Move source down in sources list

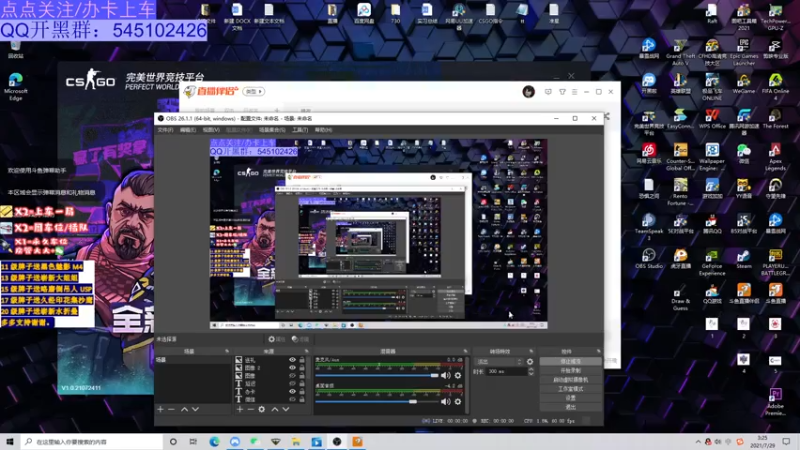[286, 409]
